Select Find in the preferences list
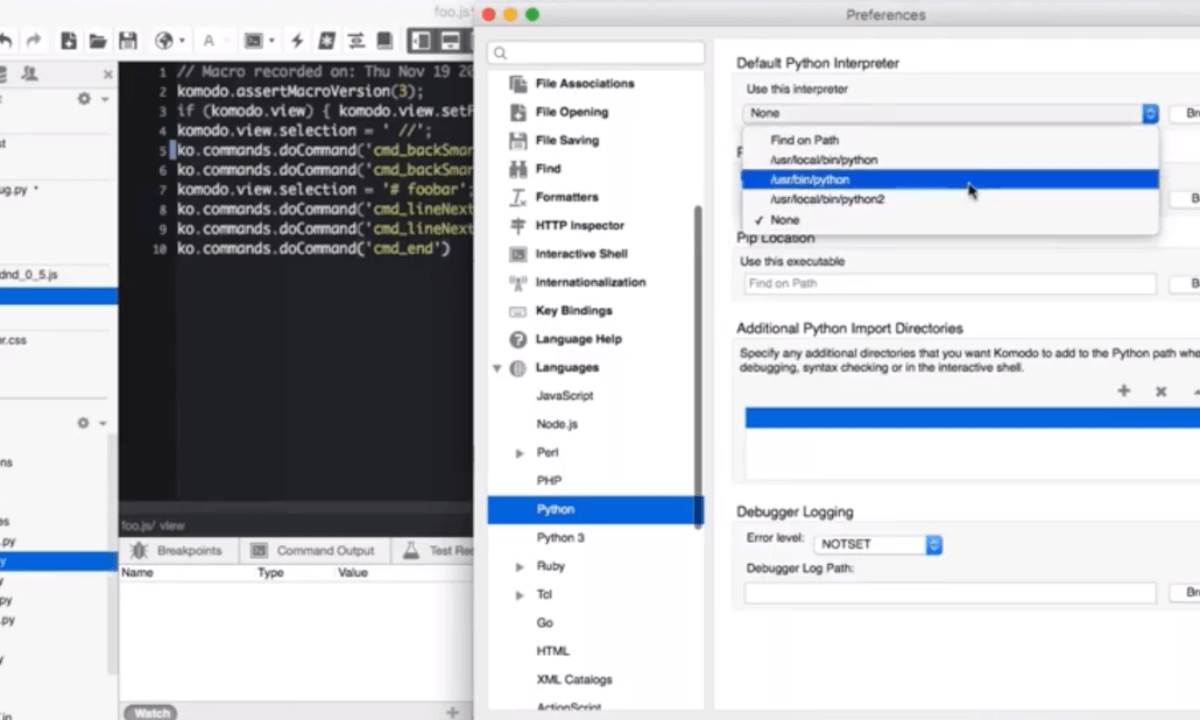 (x=548, y=169)
